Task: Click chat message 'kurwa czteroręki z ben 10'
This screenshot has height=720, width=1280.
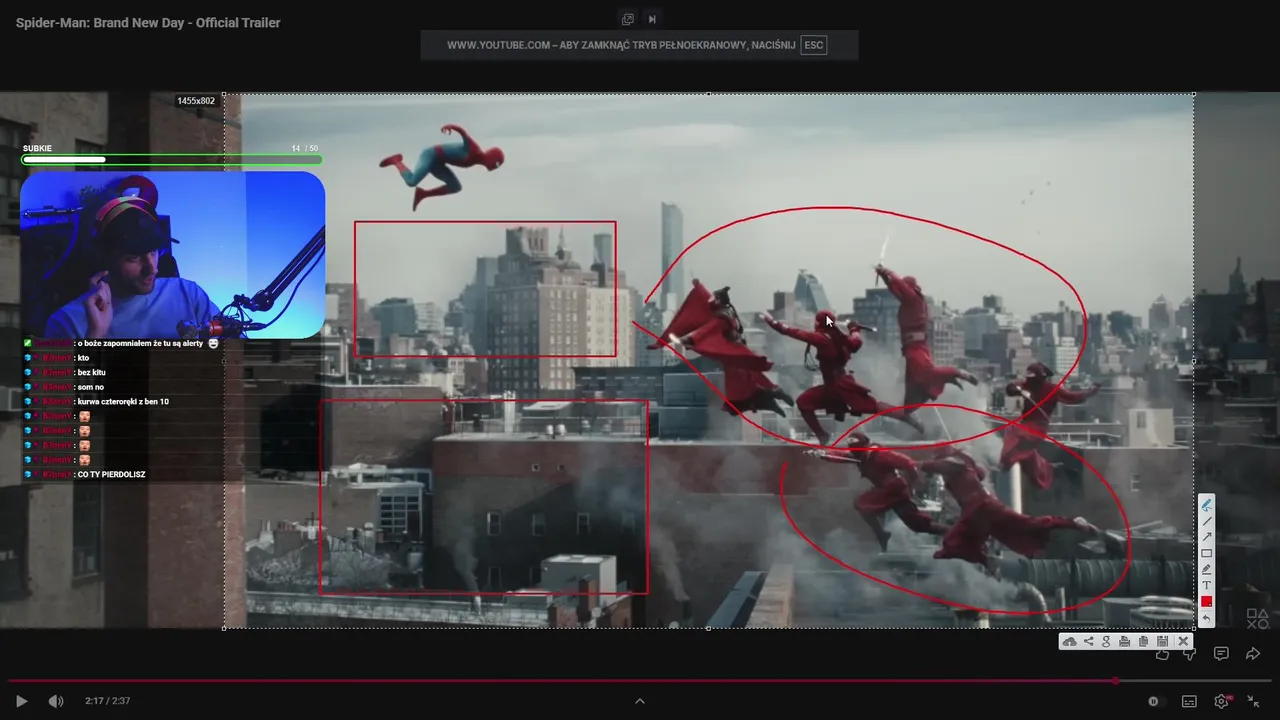Action: pyautogui.click(x=123, y=401)
